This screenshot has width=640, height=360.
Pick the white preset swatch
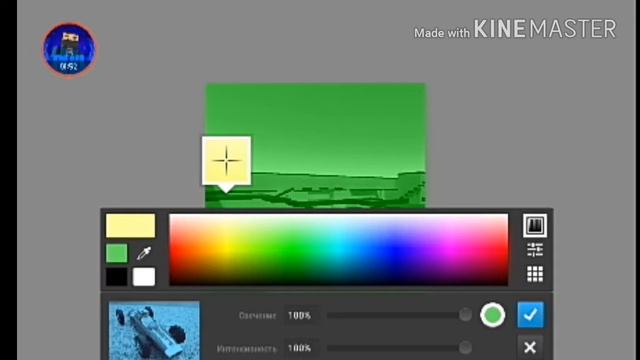(x=144, y=277)
